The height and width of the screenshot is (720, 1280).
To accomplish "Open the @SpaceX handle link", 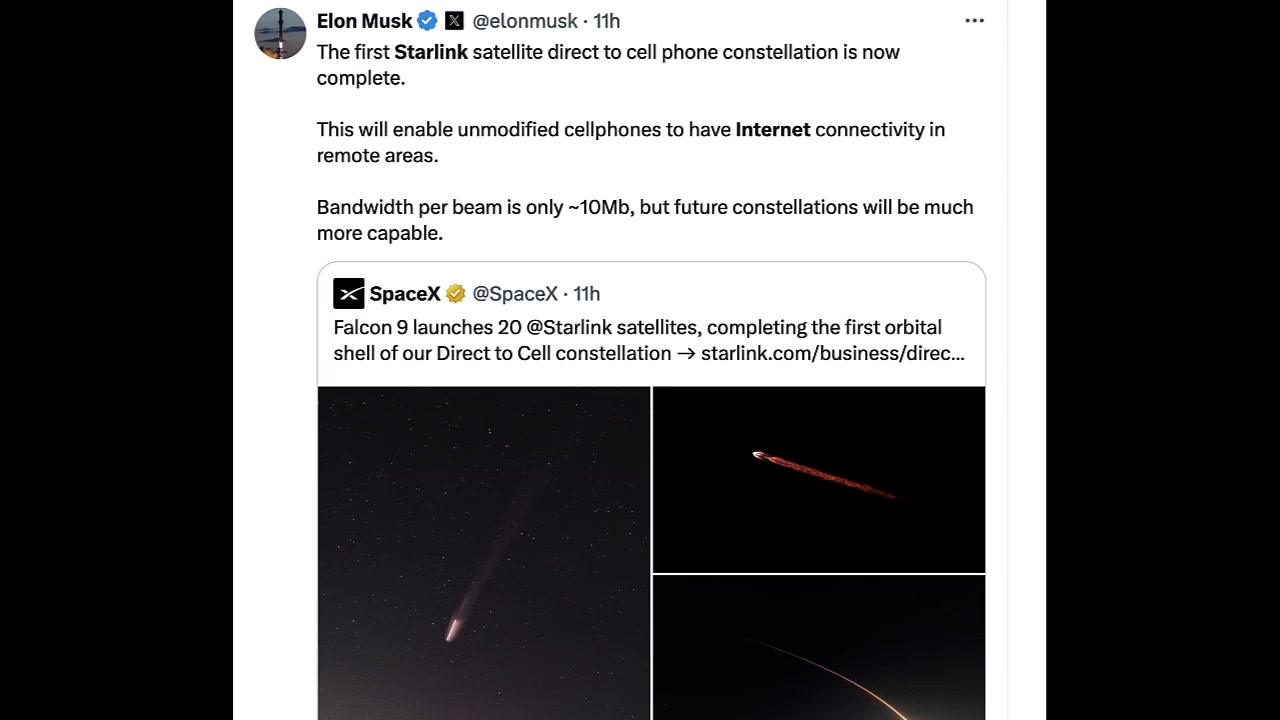I will coord(514,293).
